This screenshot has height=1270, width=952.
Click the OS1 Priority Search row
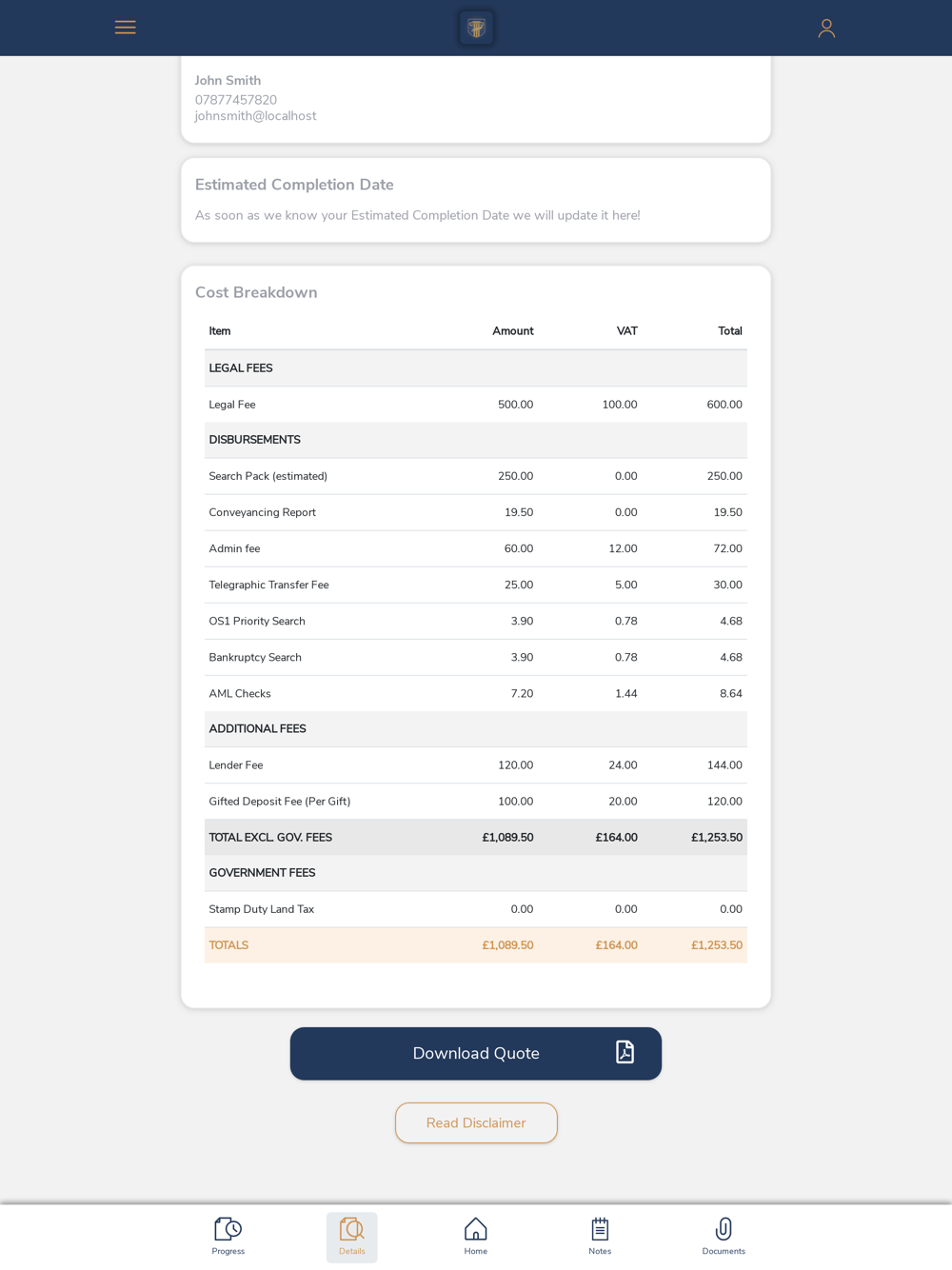click(x=476, y=621)
